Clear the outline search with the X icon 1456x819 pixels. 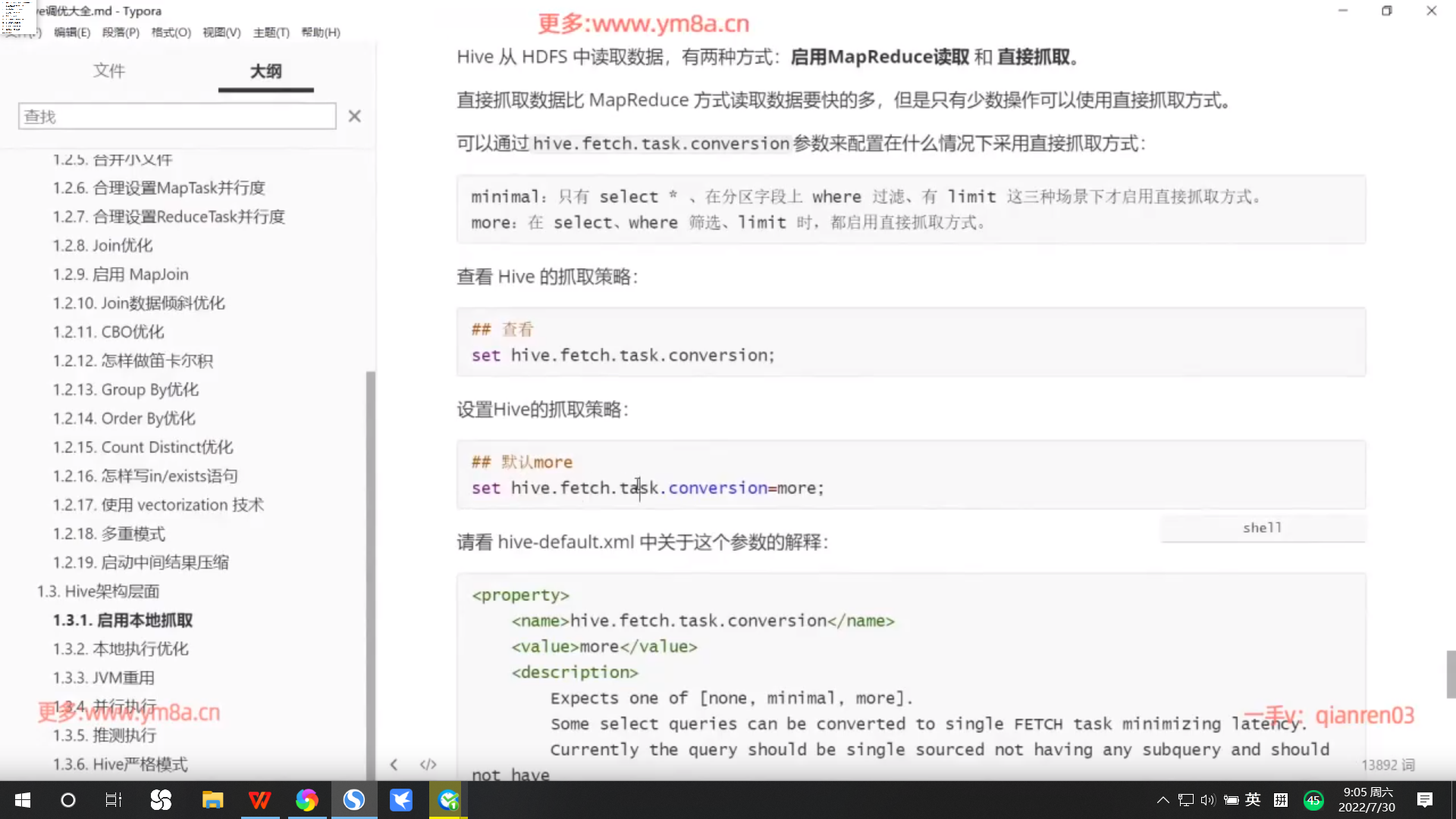point(354,116)
